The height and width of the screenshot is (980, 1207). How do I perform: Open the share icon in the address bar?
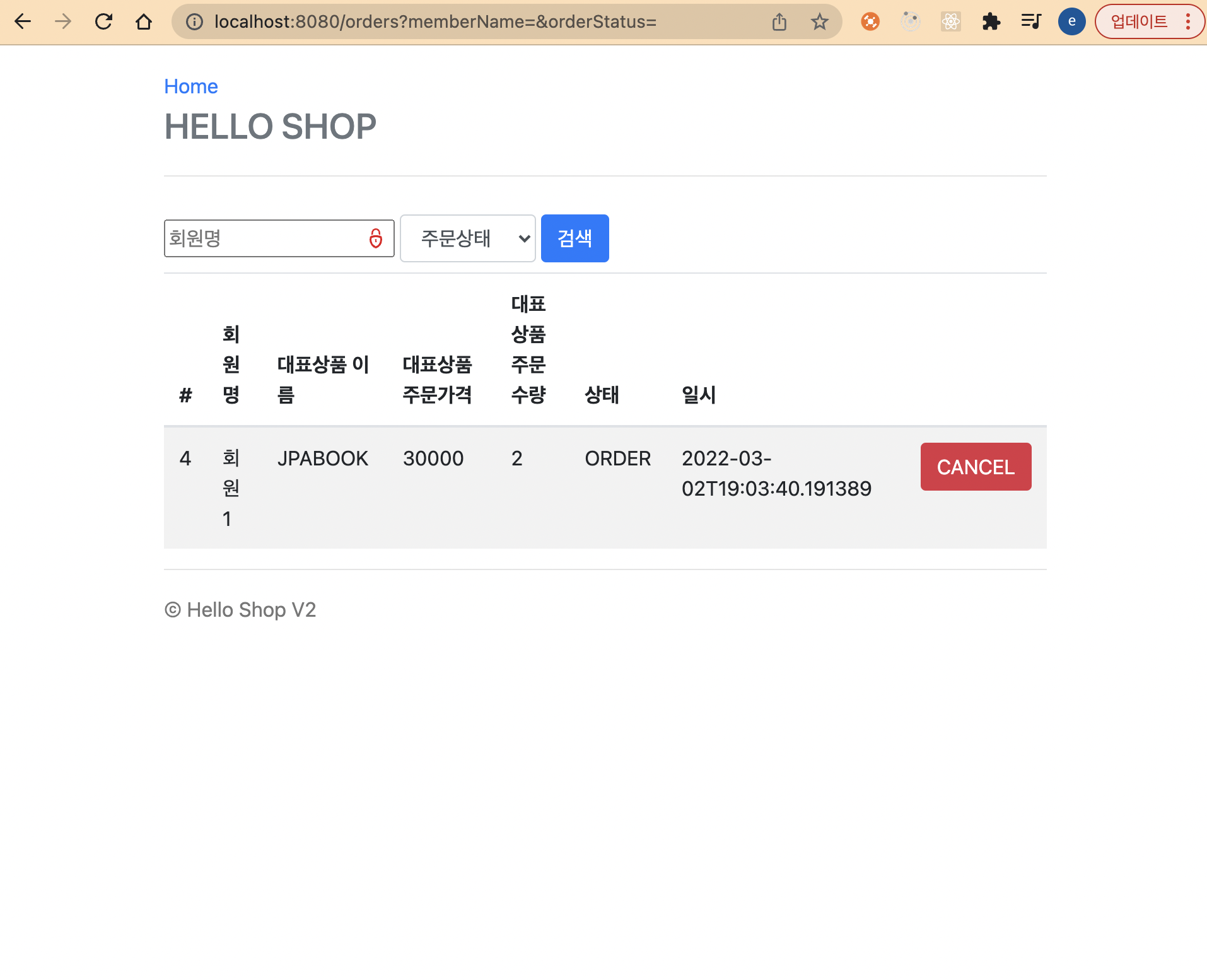(x=779, y=21)
